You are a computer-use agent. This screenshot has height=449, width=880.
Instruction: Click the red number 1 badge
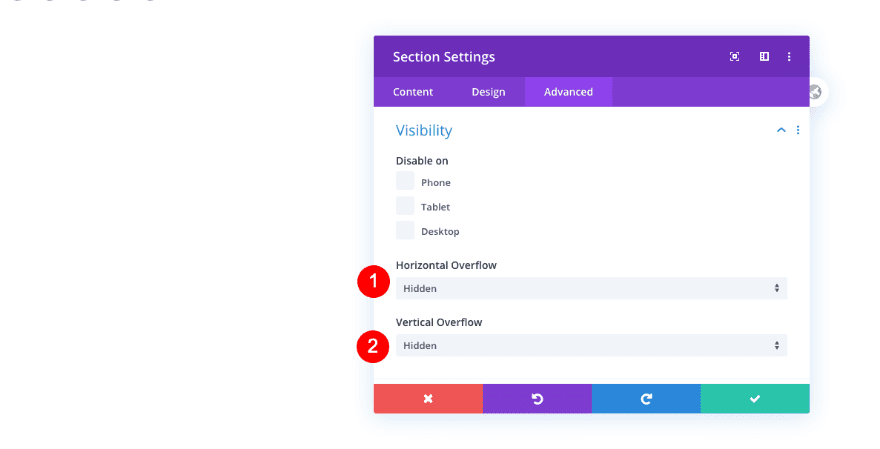[x=373, y=283]
